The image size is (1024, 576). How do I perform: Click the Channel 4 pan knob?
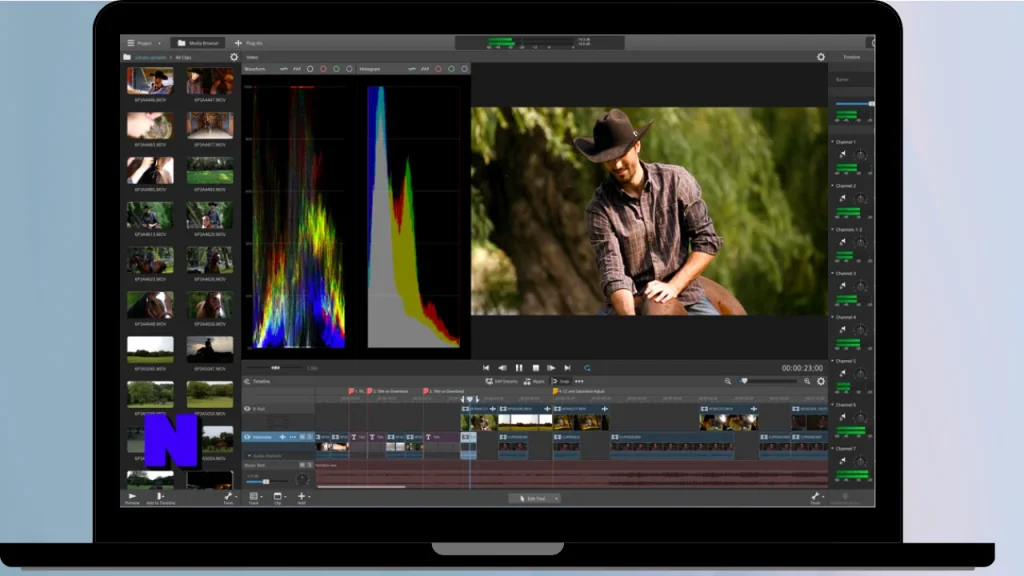coord(861,330)
